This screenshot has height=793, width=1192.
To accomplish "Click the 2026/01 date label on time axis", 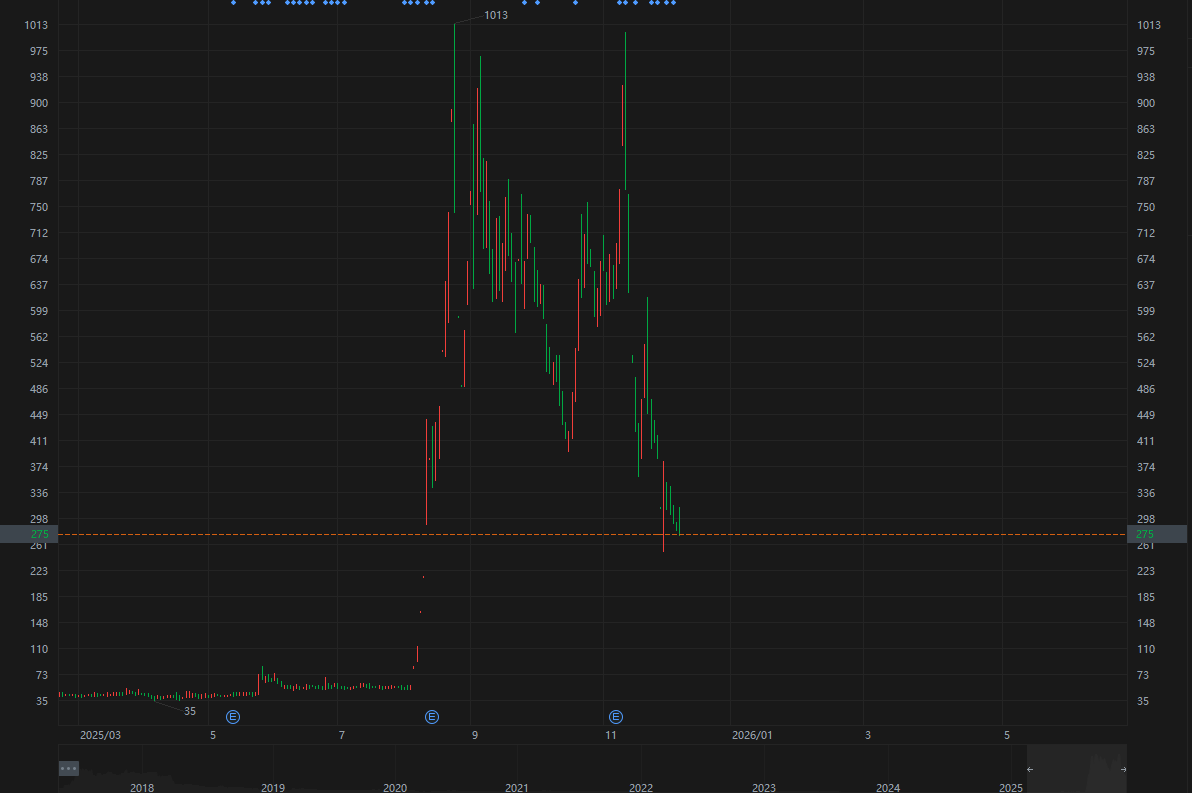I will 752,735.
